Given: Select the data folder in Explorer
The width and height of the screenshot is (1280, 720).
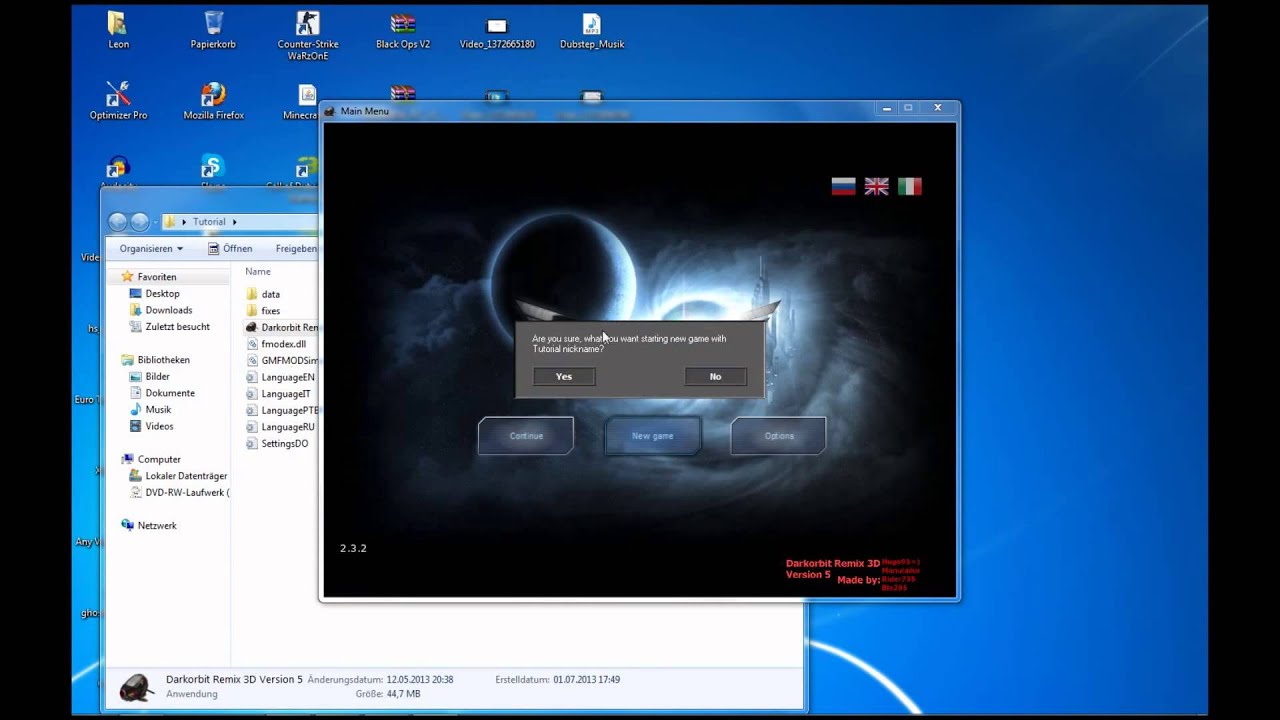Looking at the screenshot, I should coord(263,294).
